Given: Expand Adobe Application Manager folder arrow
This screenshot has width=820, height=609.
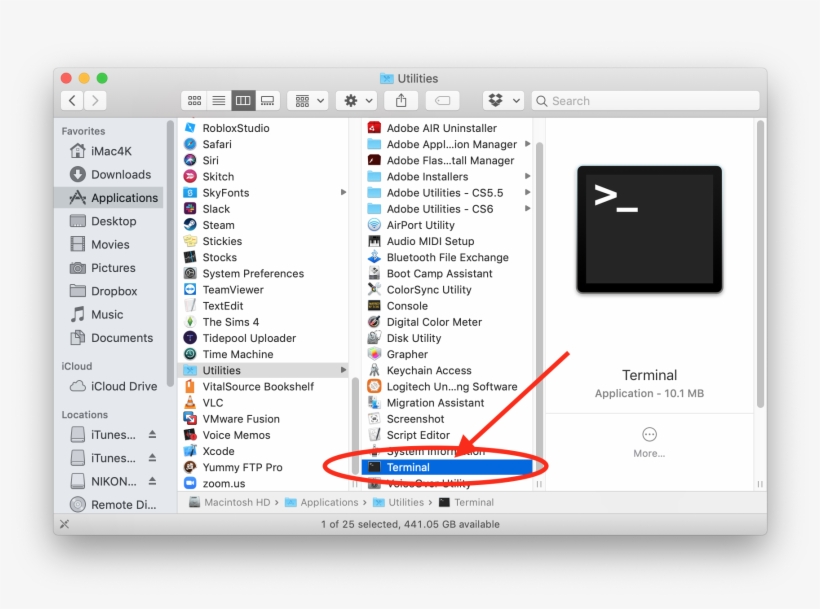Looking at the screenshot, I should point(527,144).
